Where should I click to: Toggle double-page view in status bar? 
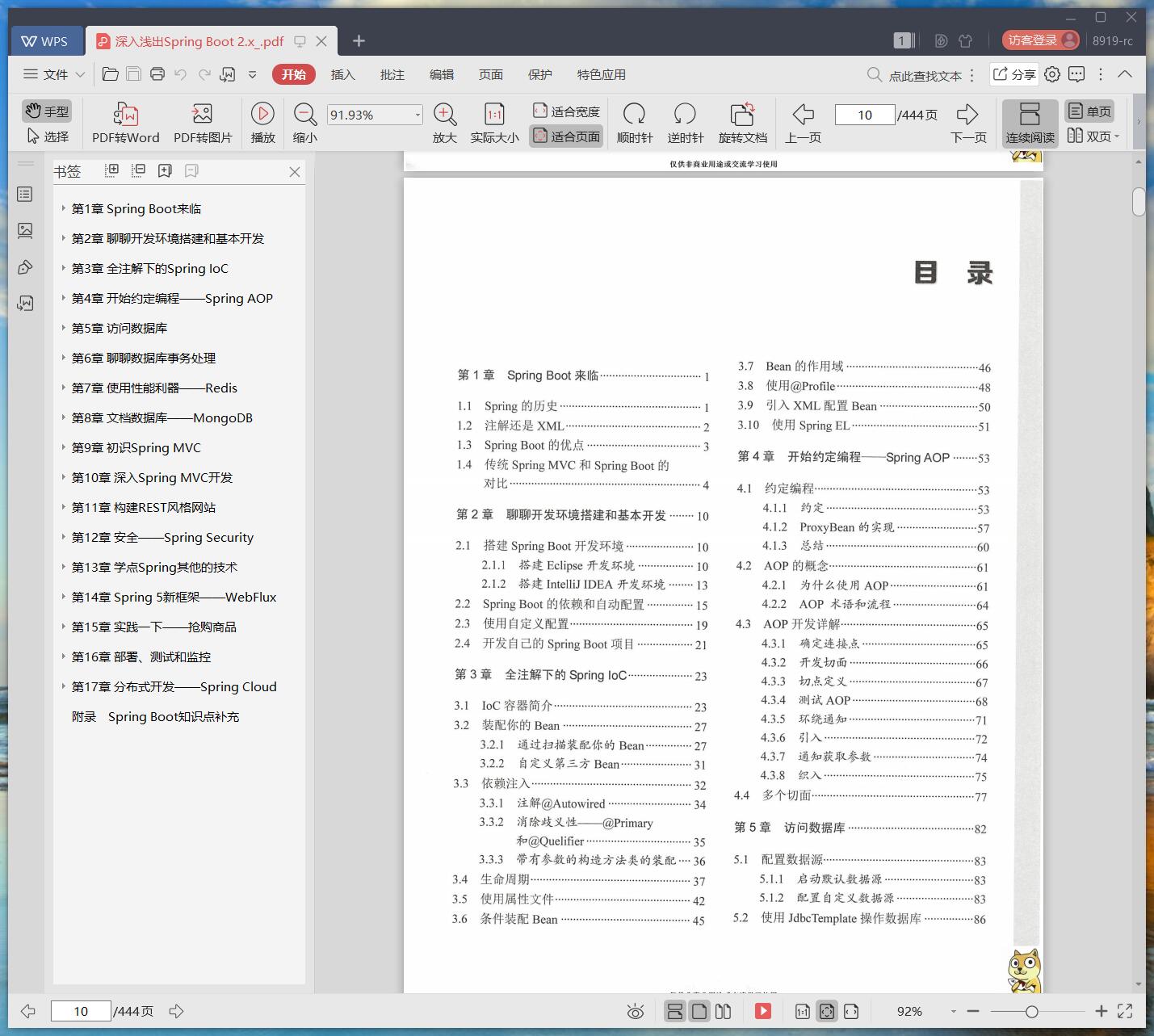pyautogui.click(x=723, y=1011)
